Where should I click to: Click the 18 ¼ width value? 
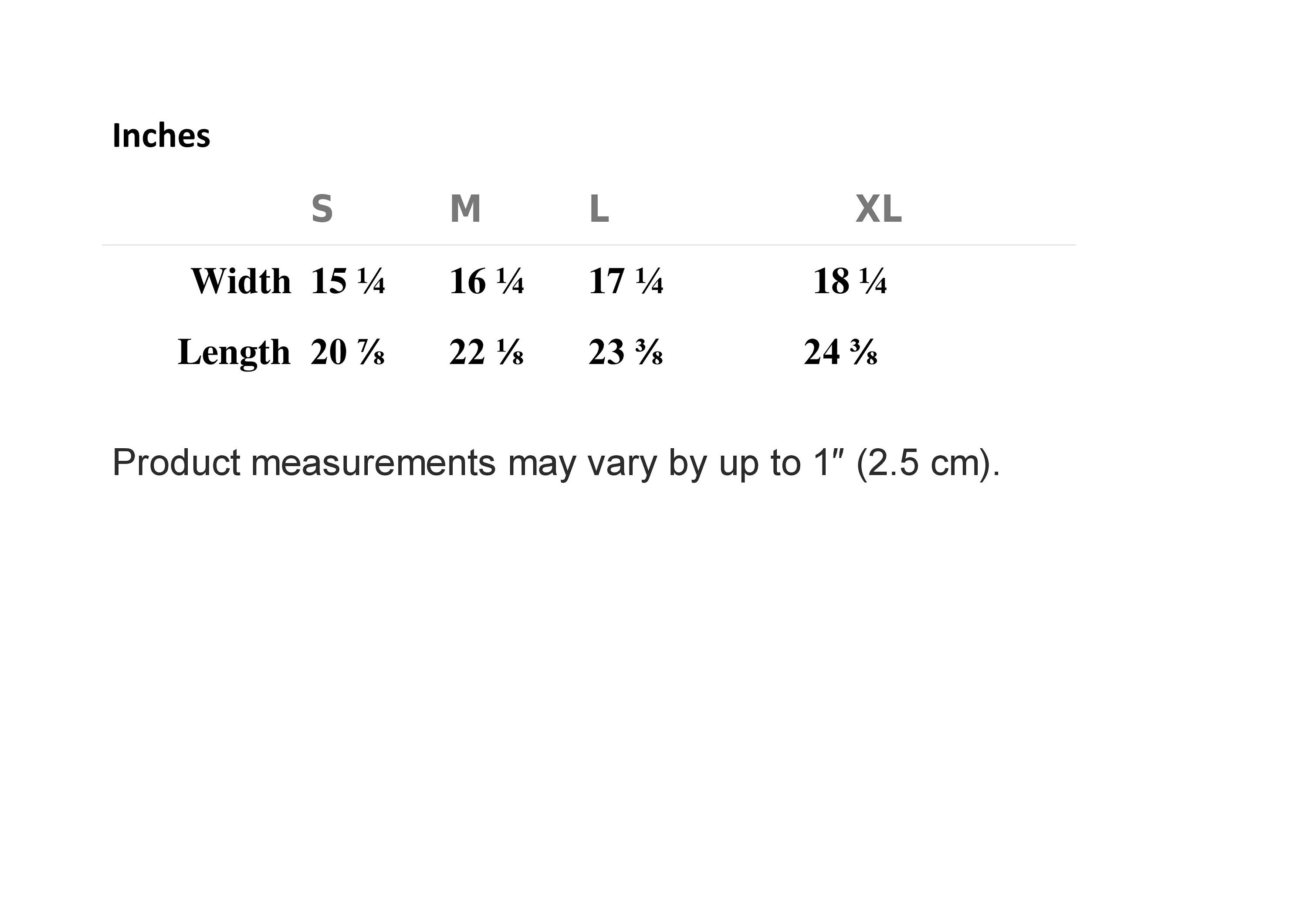click(x=850, y=281)
